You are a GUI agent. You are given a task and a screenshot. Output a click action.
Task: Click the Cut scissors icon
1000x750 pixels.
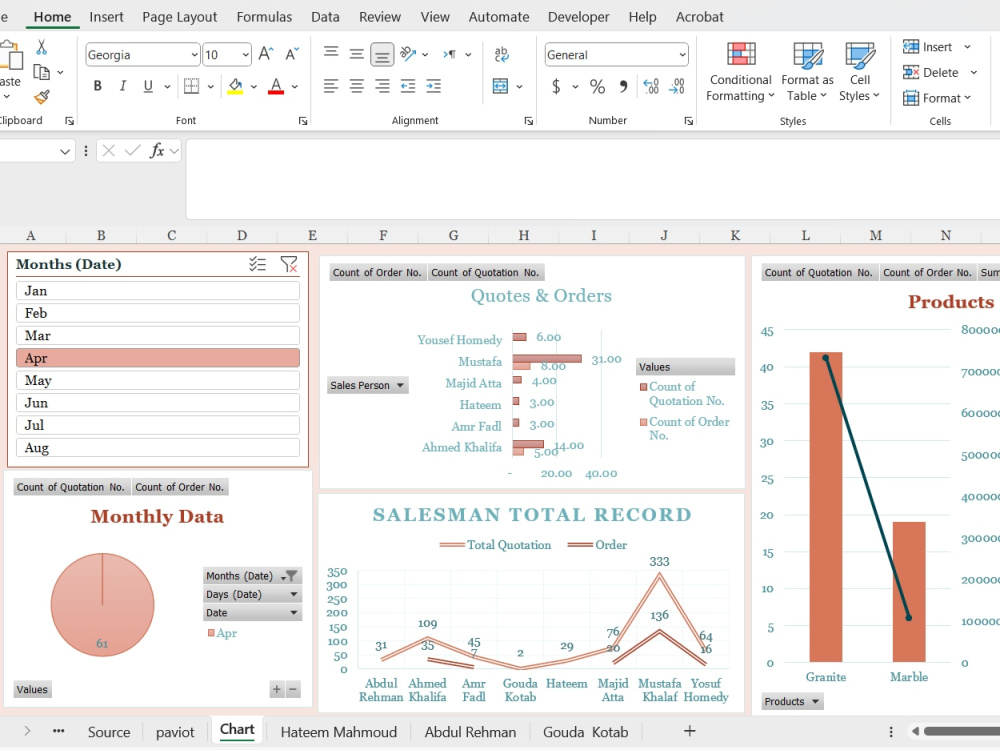[41, 47]
